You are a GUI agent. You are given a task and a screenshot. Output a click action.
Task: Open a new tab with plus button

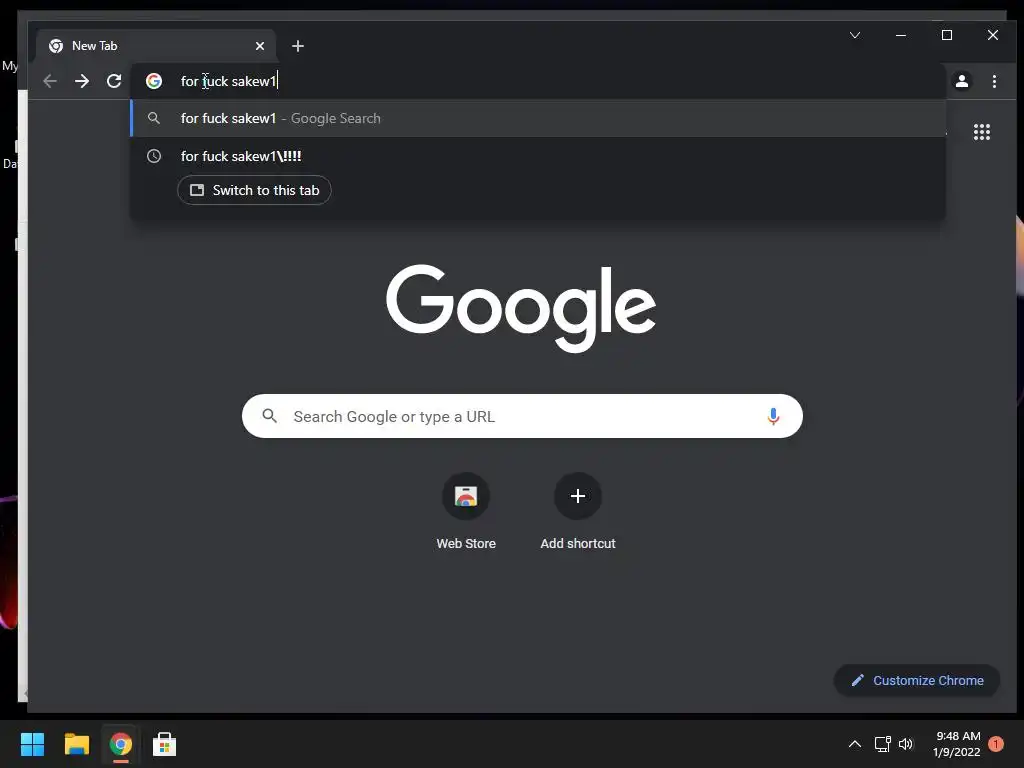pyautogui.click(x=298, y=46)
